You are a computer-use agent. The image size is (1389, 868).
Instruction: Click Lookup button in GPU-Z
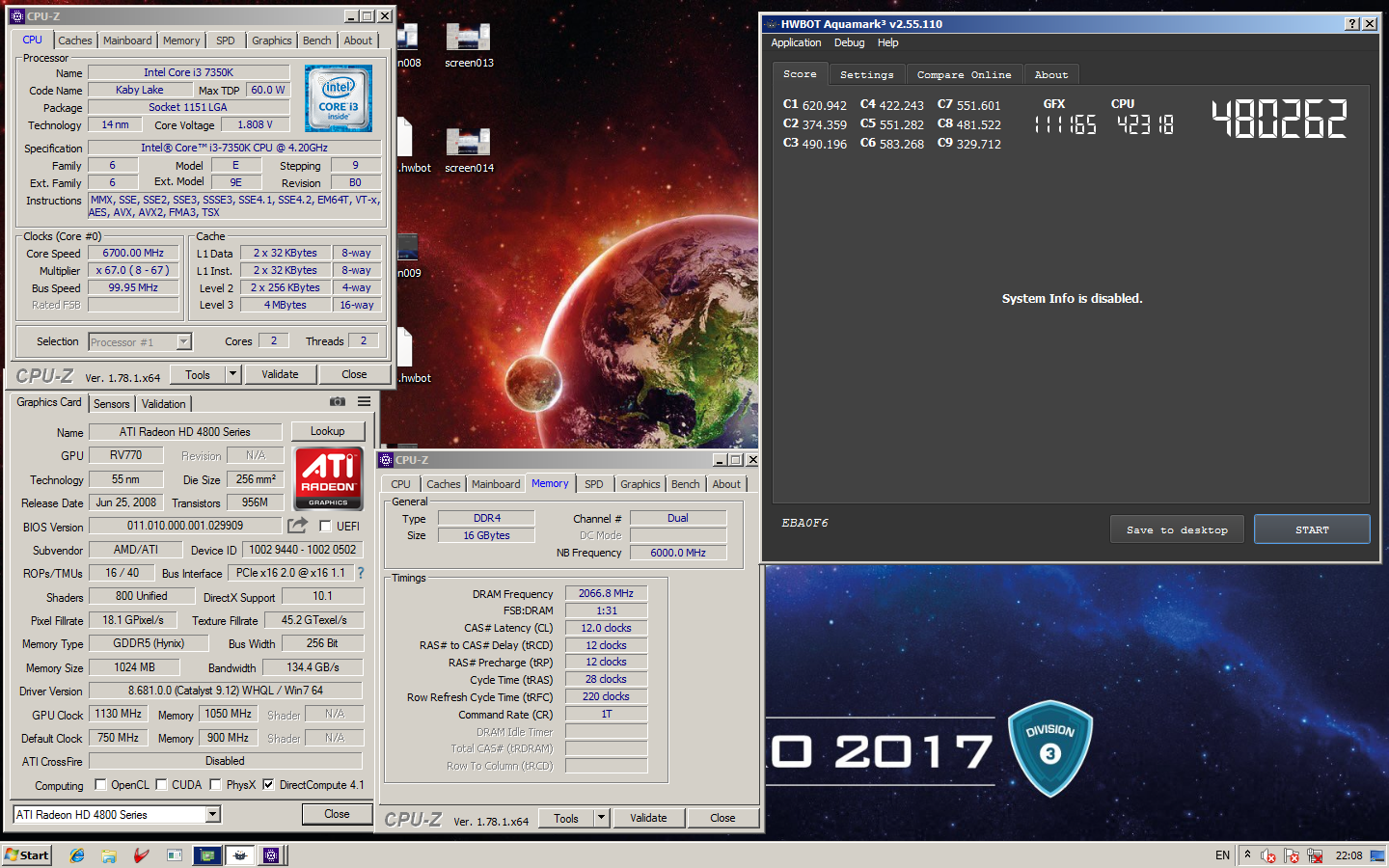(328, 431)
